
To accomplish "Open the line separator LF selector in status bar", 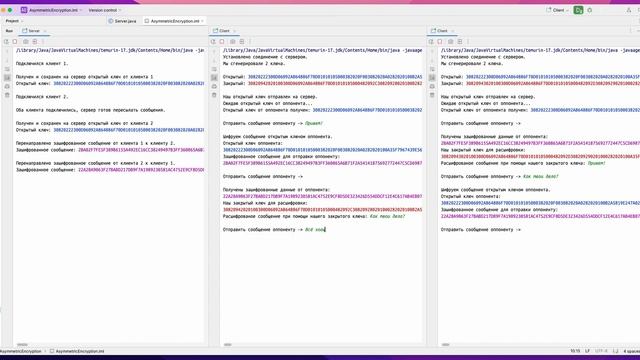I will (x=587, y=351).
